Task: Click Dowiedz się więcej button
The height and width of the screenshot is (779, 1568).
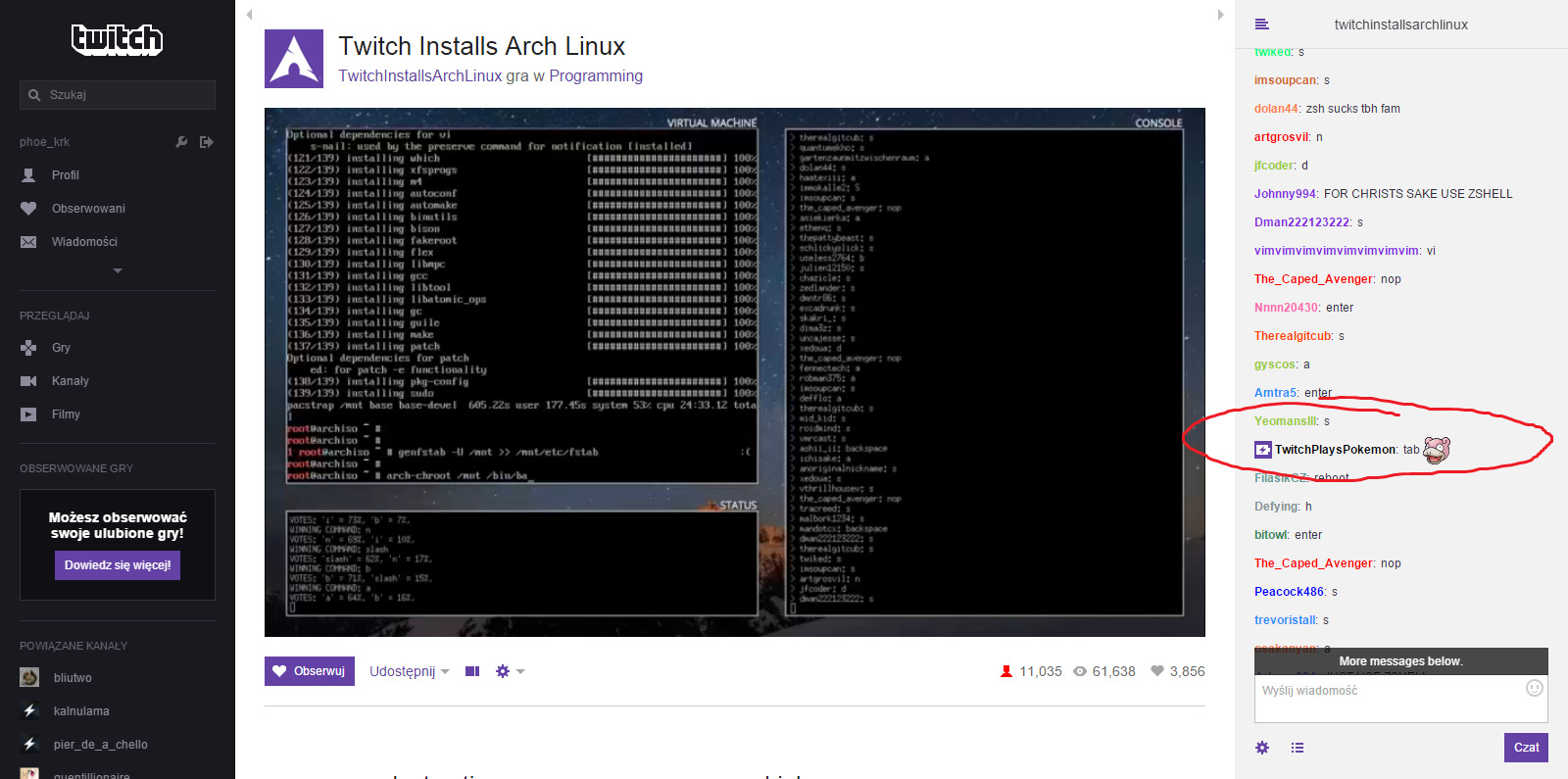Action: pos(118,565)
